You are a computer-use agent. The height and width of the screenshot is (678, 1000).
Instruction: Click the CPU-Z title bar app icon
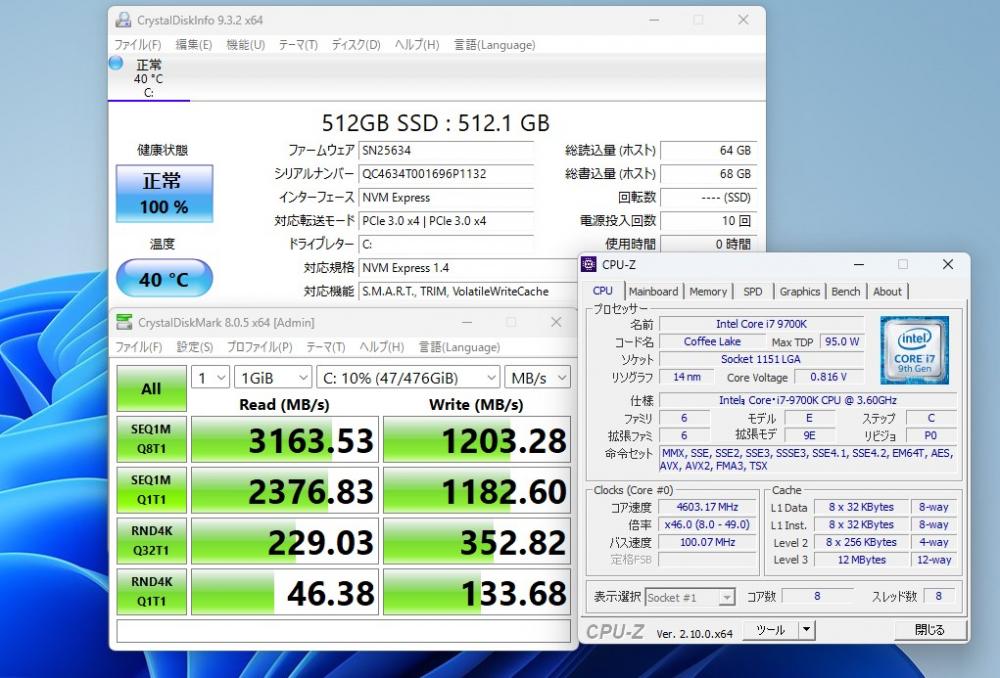[x=589, y=264]
